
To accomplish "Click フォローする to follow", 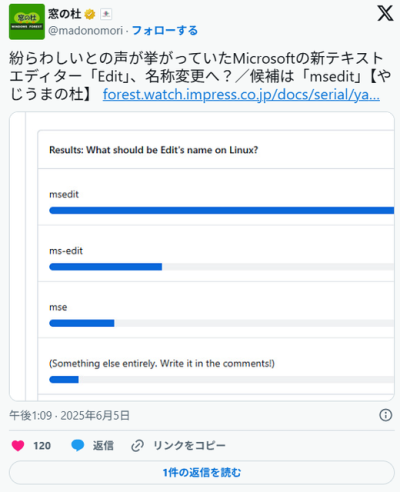I will click(165, 31).
